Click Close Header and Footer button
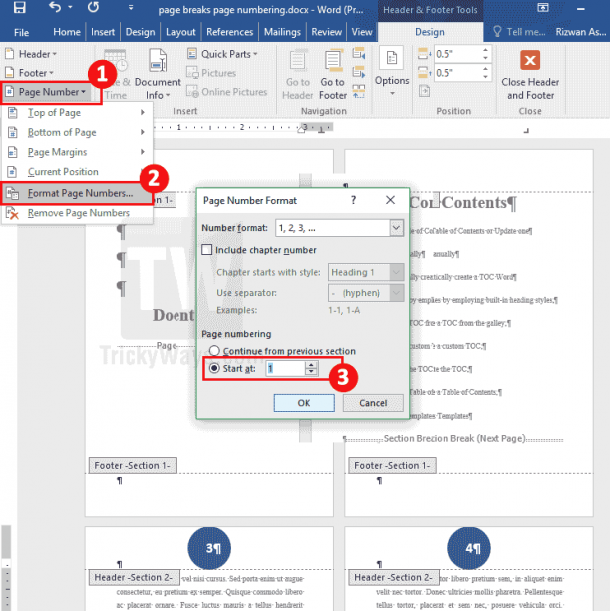The height and width of the screenshot is (611, 610). pos(530,75)
